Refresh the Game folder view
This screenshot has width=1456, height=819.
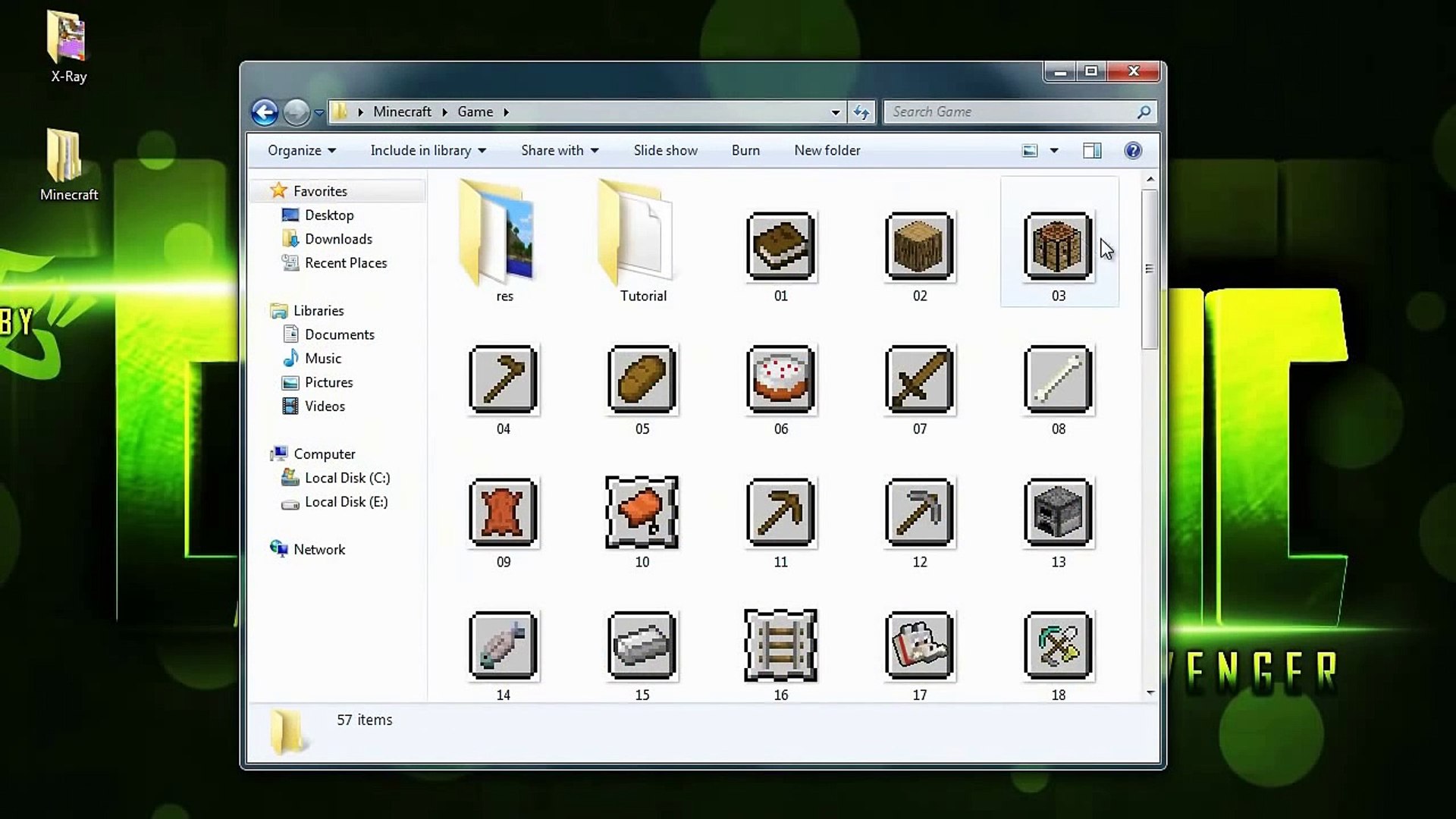coord(861,112)
